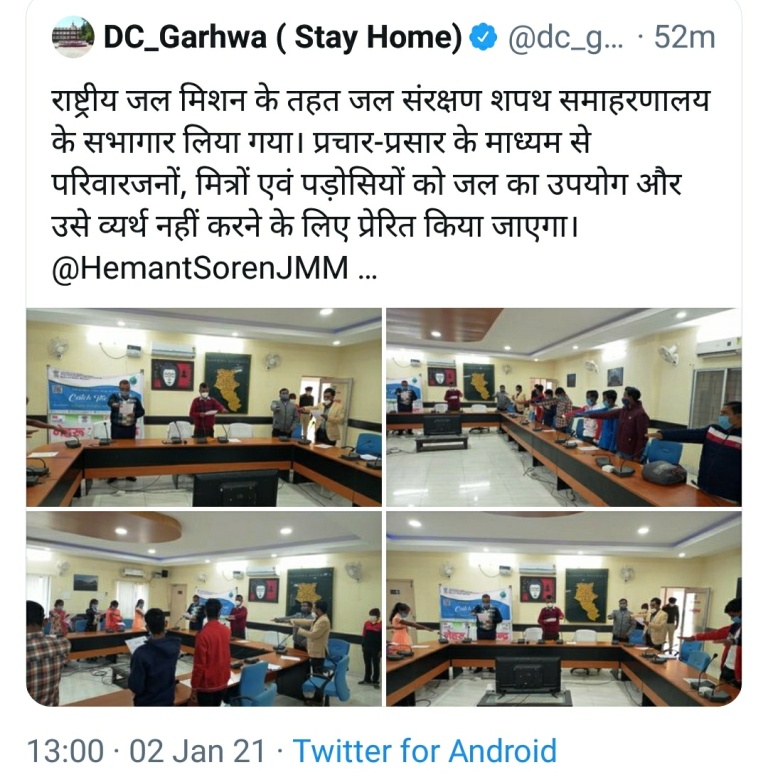The height and width of the screenshot is (777, 768).
Task: Click the blue verified badge
Action: coord(483,38)
